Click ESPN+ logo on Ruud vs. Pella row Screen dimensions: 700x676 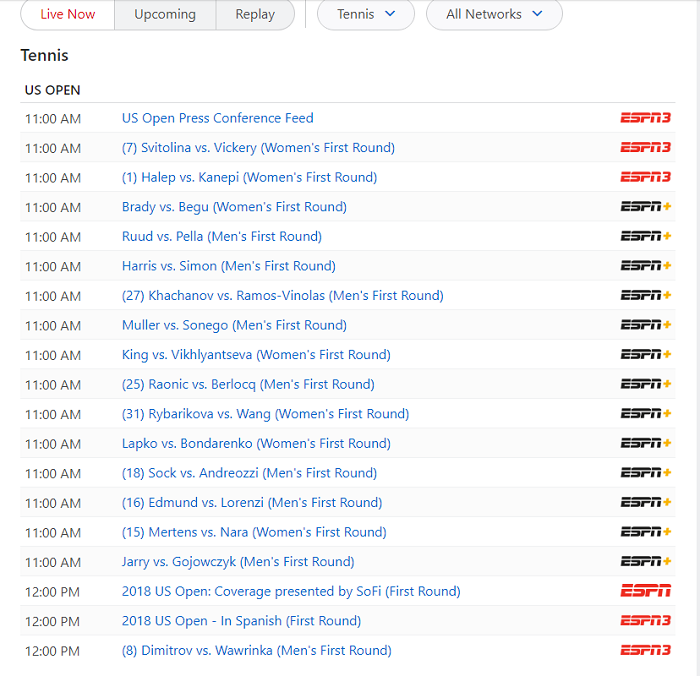coord(646,236)
